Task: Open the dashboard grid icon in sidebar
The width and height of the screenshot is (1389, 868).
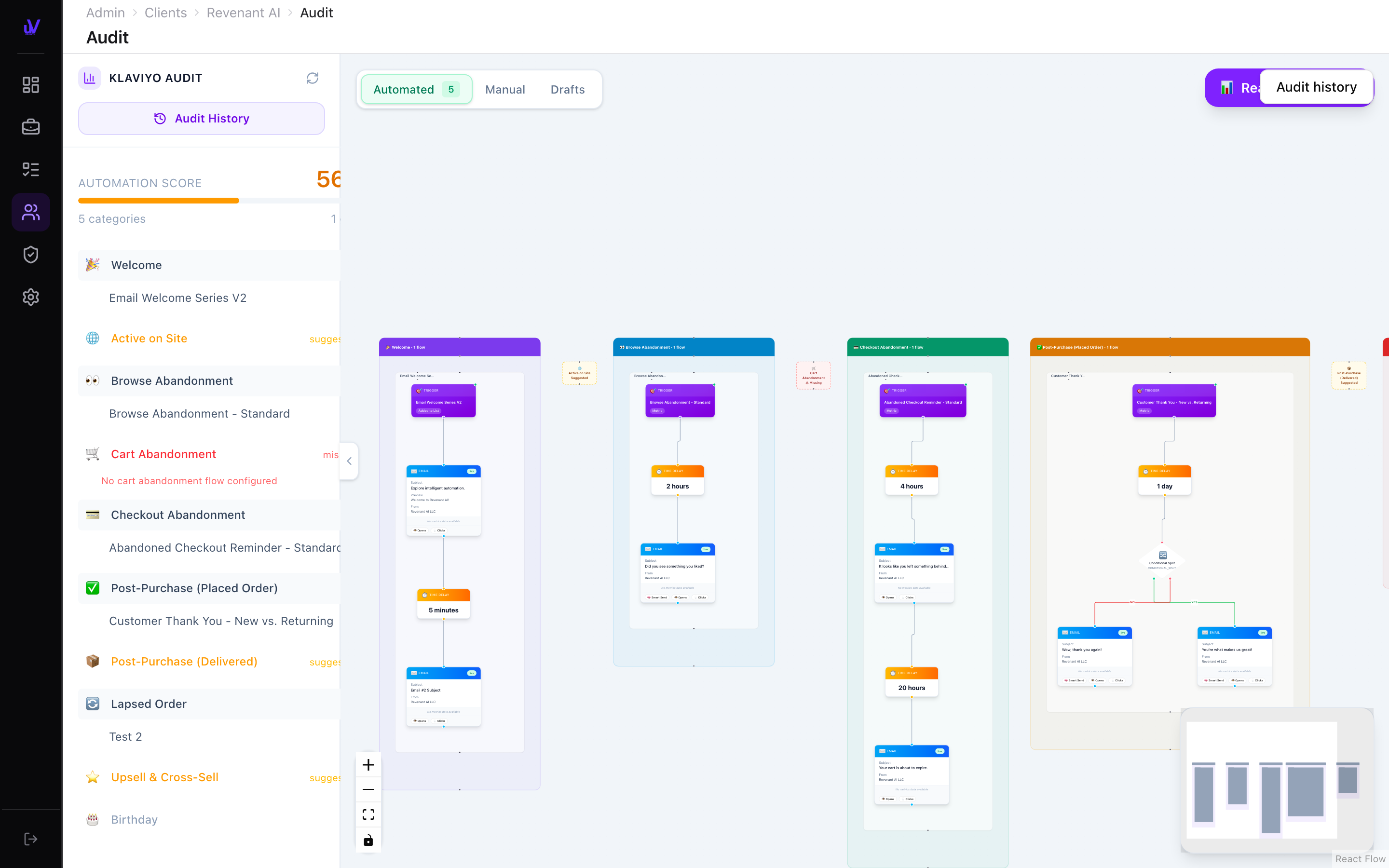Action: click(30, 85)
